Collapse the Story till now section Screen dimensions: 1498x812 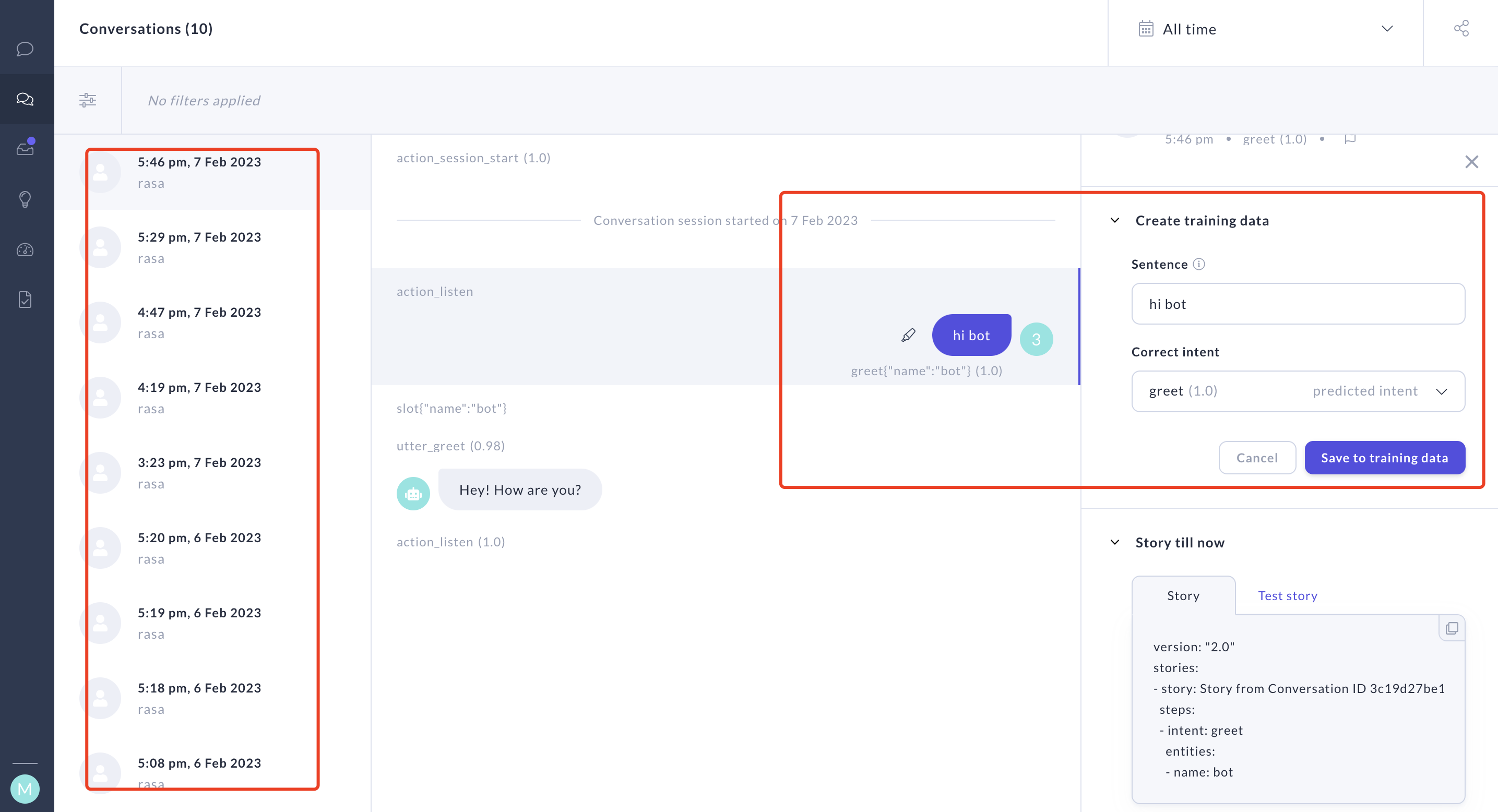point(1115,542)
